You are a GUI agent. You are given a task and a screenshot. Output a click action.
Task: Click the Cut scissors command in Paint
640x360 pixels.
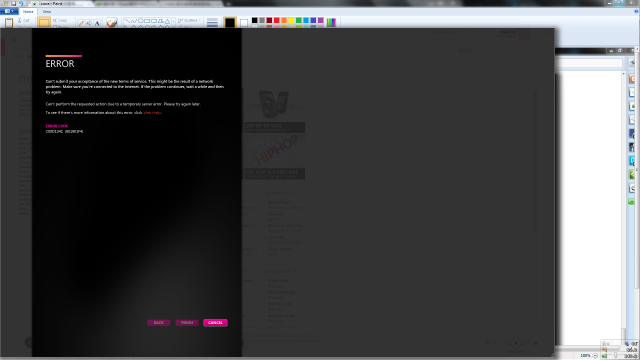(x=23, y=20)
